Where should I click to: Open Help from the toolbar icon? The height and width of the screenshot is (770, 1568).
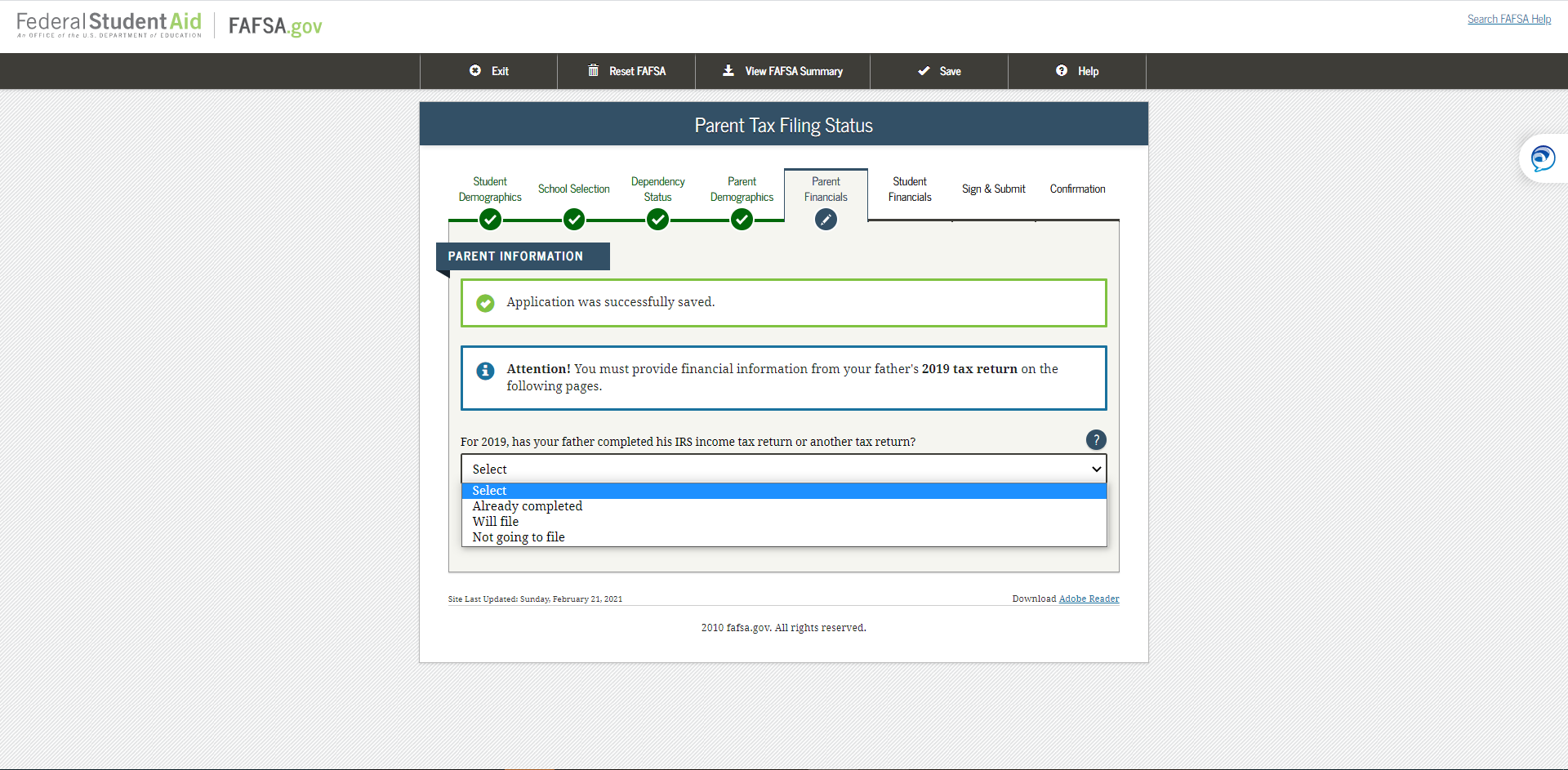1061,71
